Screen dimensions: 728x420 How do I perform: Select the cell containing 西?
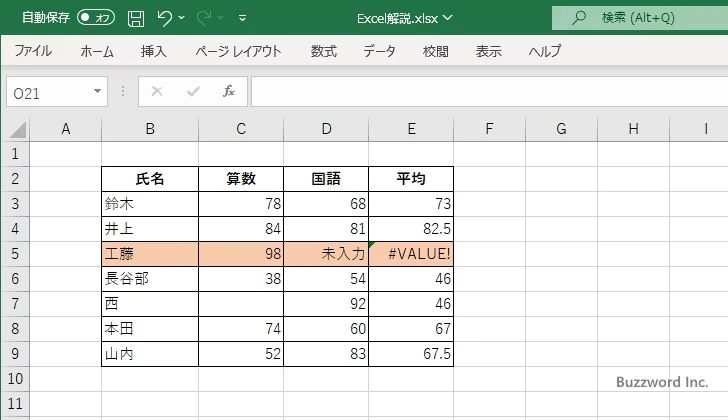point(150,304)
